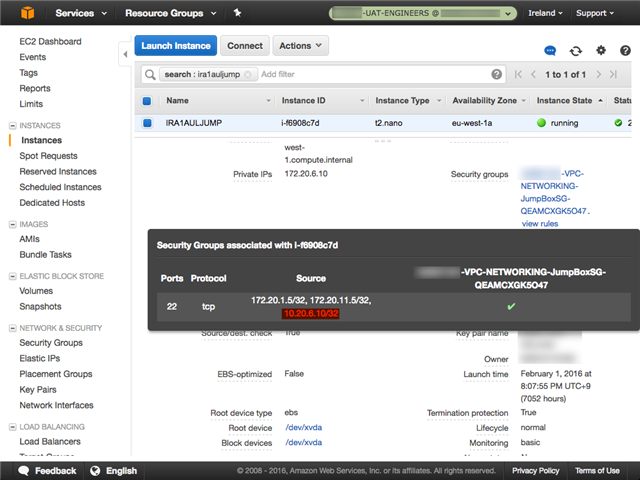Image resolution: width=640 pixels, height=480 pixels.
Task: Open Security Groups in the sidebar
Action: [51, 343]
